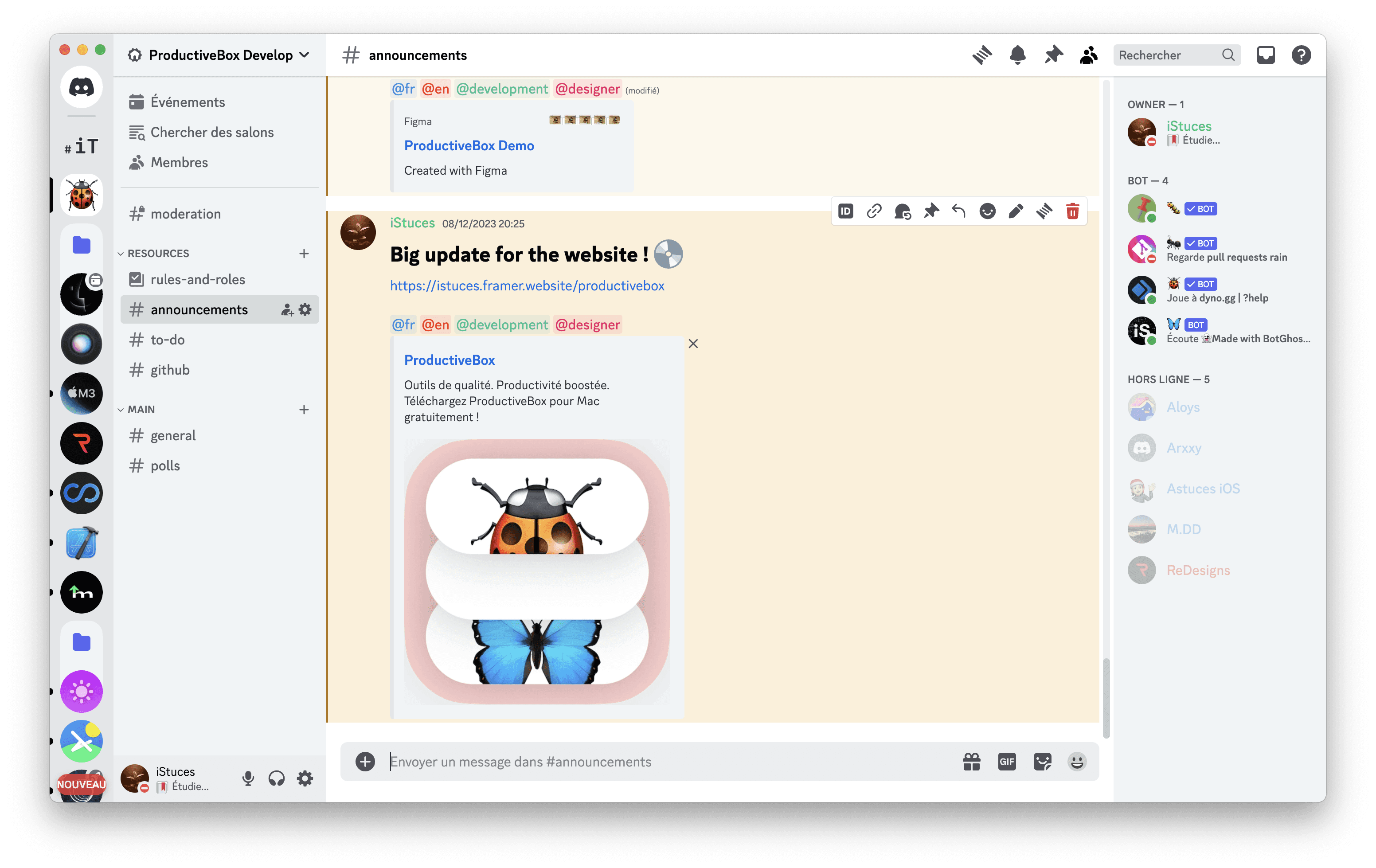The image size is (1376, 868).
Task: Open Discord direct messages home
Action: point(82,87)
